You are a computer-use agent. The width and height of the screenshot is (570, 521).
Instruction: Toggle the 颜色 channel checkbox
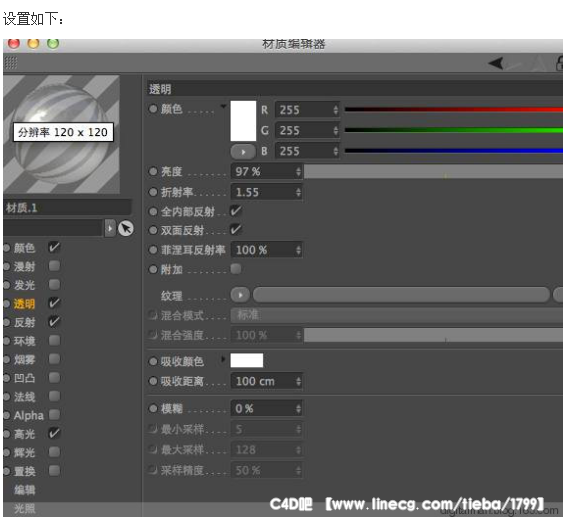click(x=54, y=247)
